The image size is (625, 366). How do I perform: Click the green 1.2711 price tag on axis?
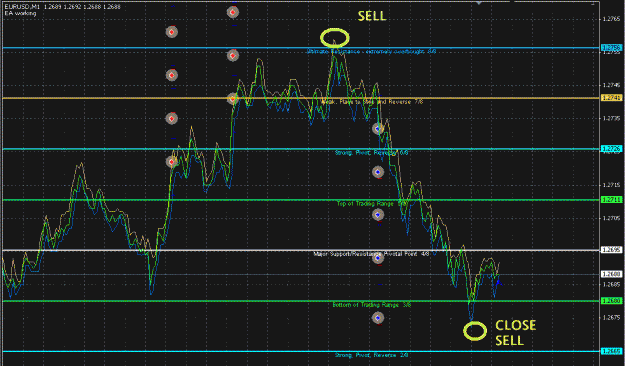(611, 199)
